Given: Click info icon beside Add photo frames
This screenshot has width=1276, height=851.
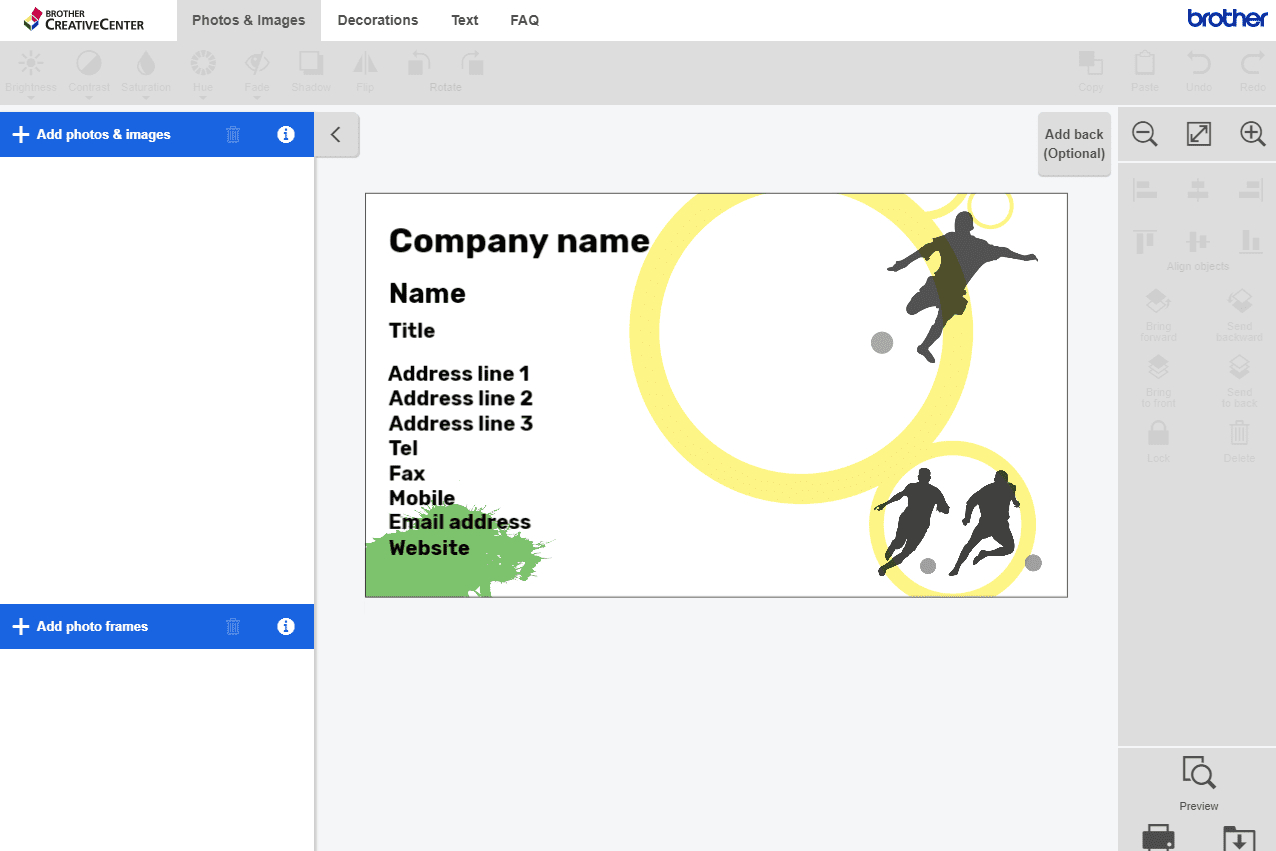Looking at the screenshot, I should (286, 626).
